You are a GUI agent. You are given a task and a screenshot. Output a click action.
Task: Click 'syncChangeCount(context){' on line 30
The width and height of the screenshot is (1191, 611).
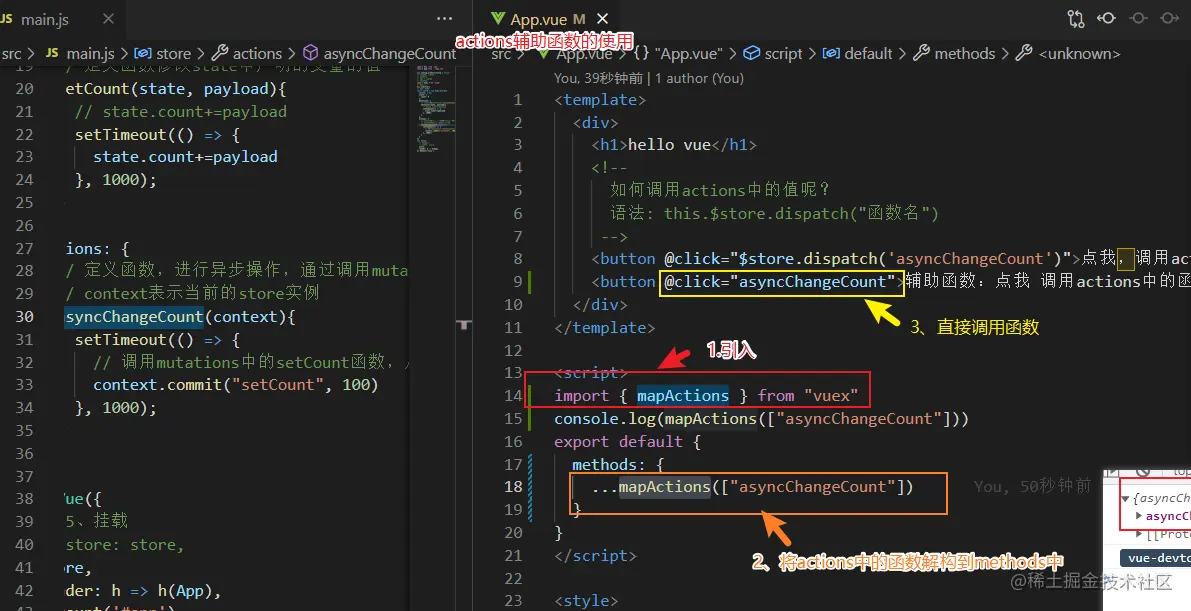click(x=180, y=317)
